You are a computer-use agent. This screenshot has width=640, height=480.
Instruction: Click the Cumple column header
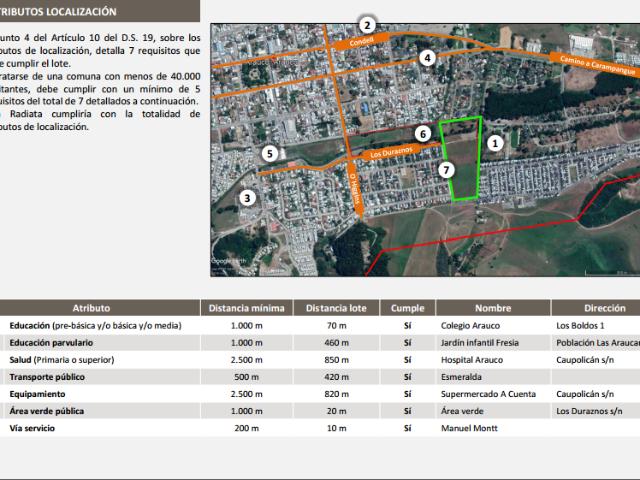[x=407, y=308]
